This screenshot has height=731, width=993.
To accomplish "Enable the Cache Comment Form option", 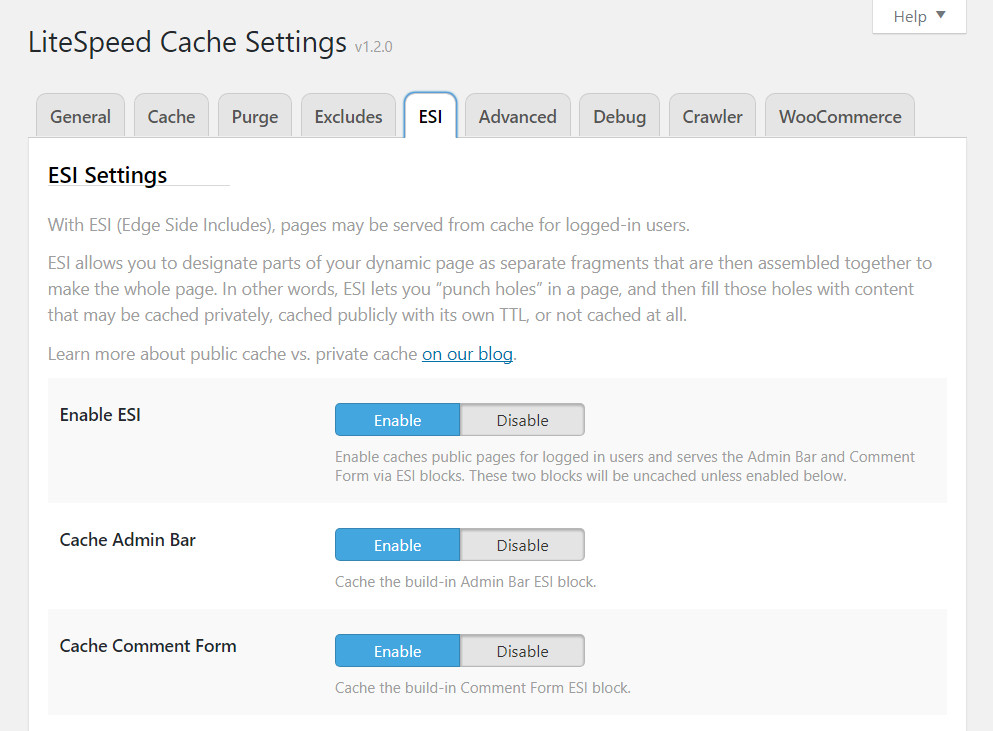I will coord(397,650).
